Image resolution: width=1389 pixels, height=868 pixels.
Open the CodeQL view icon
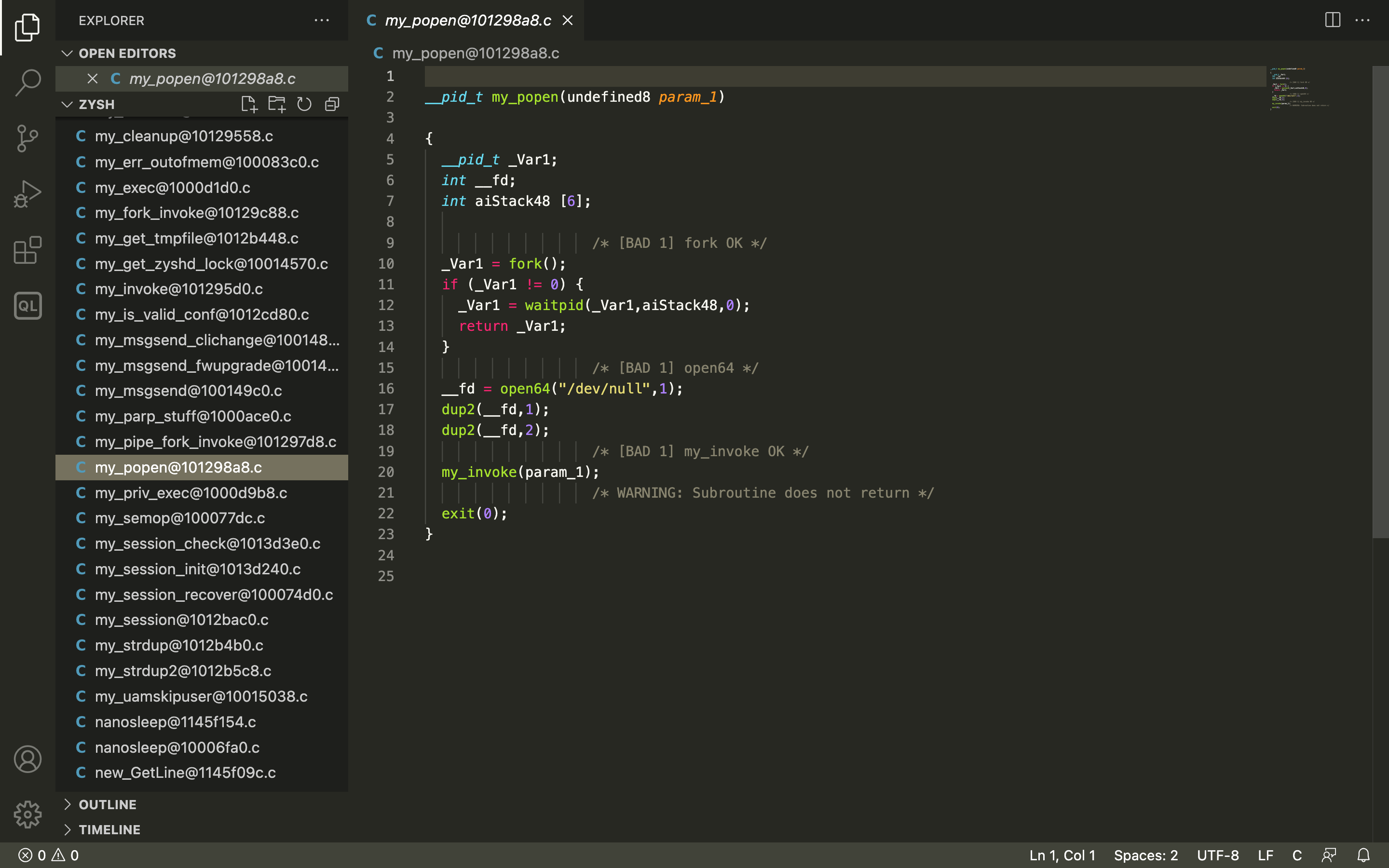pyautogui.click(x=27, y=305)
